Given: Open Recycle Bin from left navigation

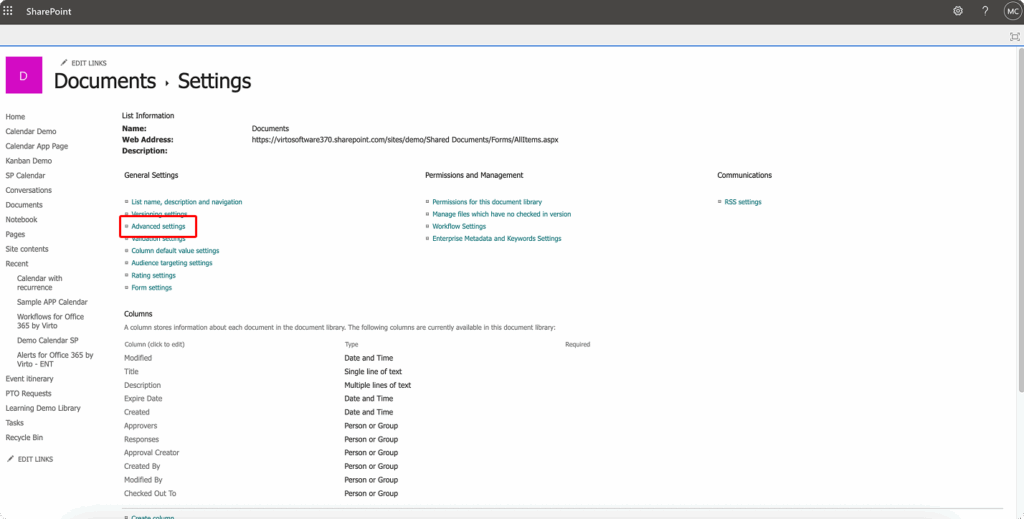Looking at the screenshot, I should (x=24, y=438).
